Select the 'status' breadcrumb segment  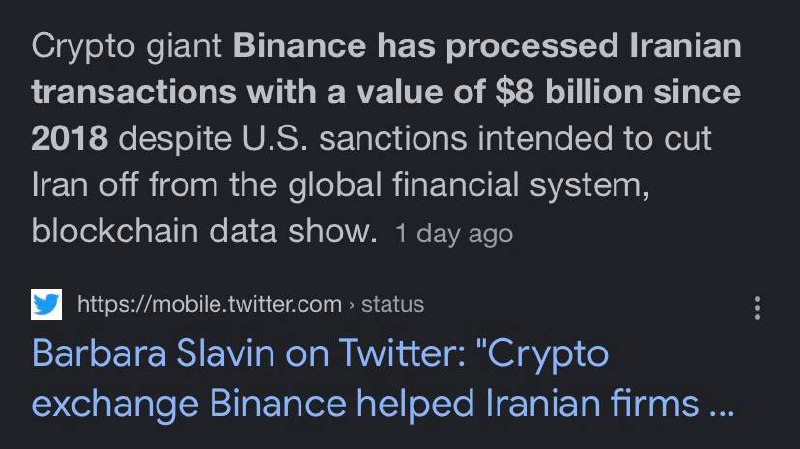[x=392, y=305]
